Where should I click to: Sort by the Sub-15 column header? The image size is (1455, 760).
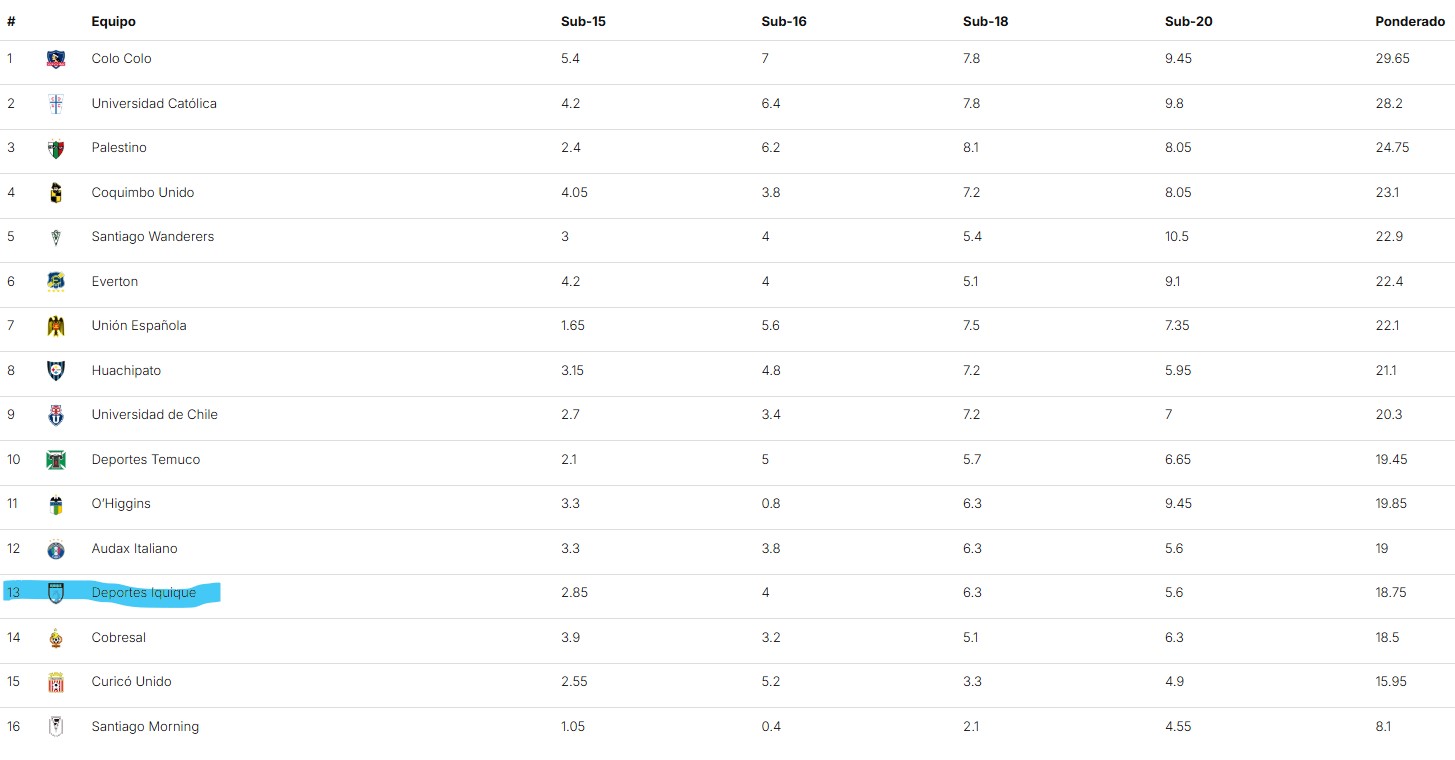pyautogui.click(x=583, y=21)
